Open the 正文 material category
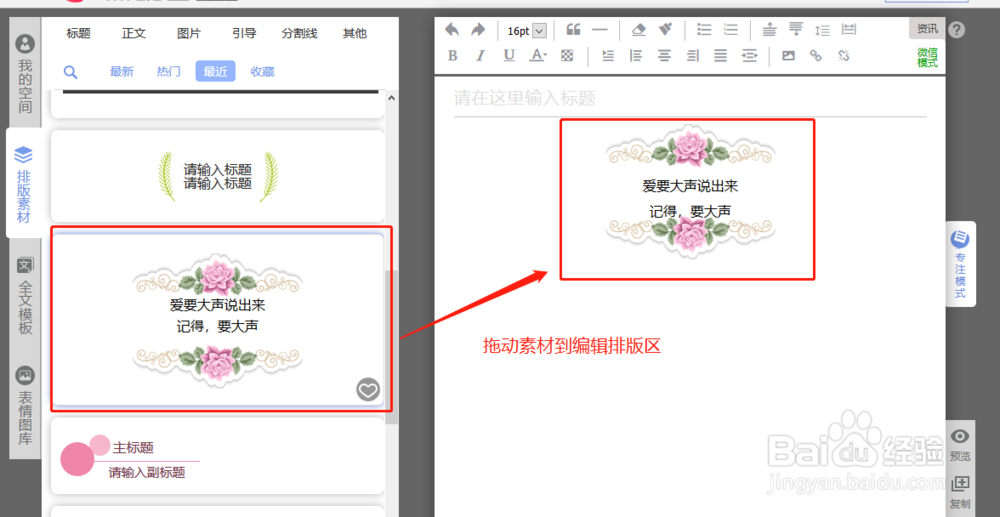Viewport: 1000px width, 517px height. [134, 34]
